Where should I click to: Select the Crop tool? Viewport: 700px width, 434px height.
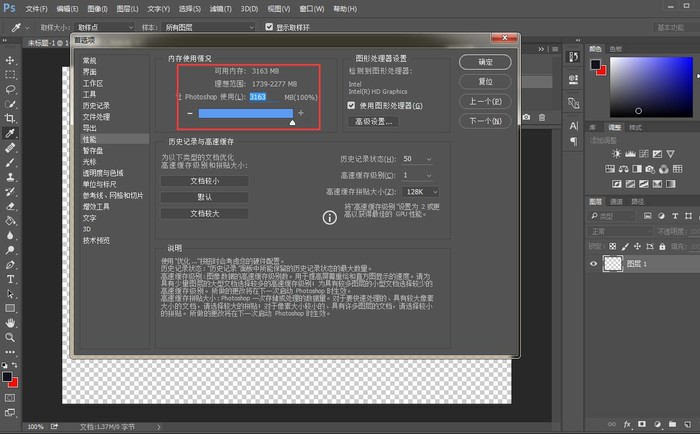click(10, 118)
